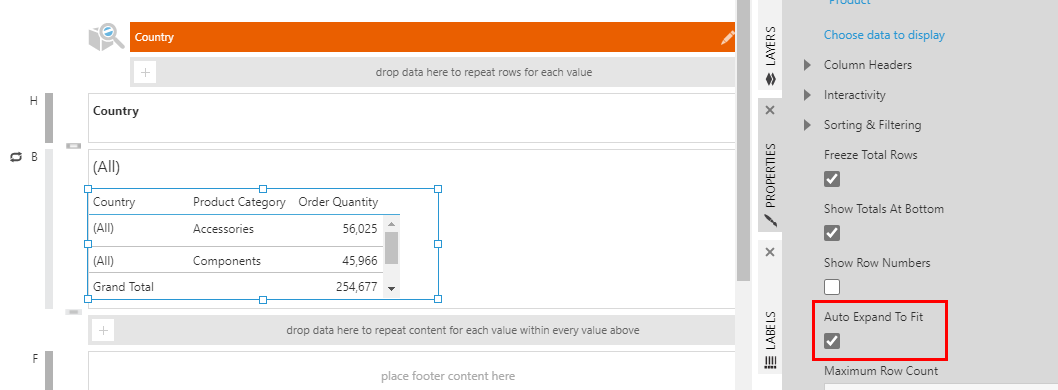Click the data cube magnifier icon
1058x390 pixels.
pos(107,37)
